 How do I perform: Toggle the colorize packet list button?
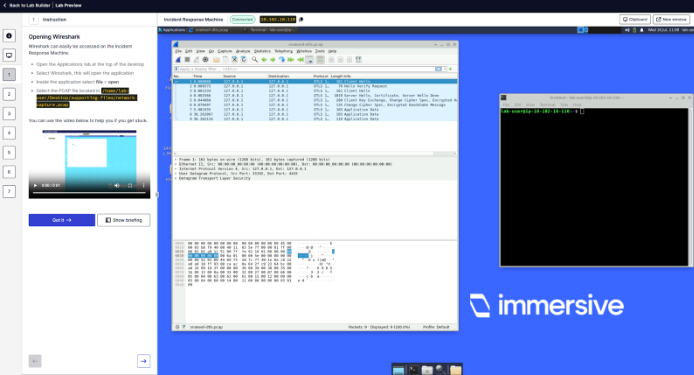point(320,59)
